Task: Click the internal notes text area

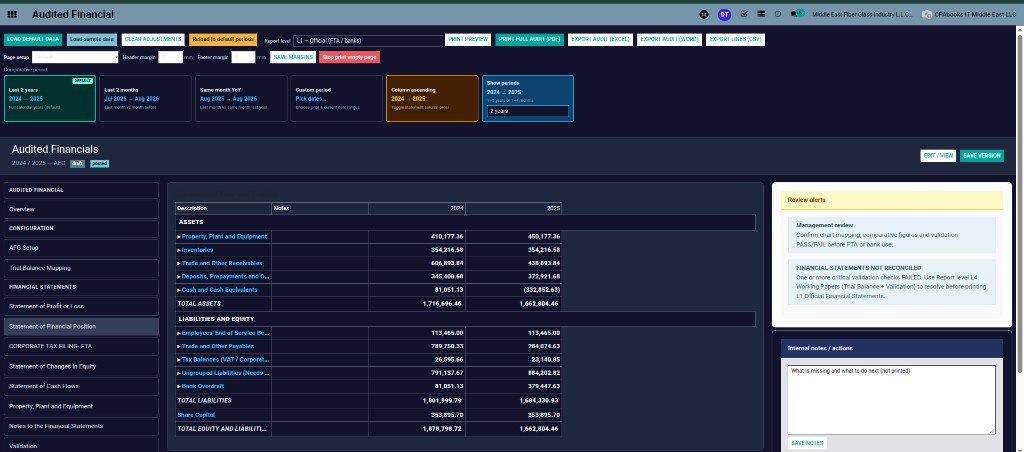Action: tap(891, 400)
